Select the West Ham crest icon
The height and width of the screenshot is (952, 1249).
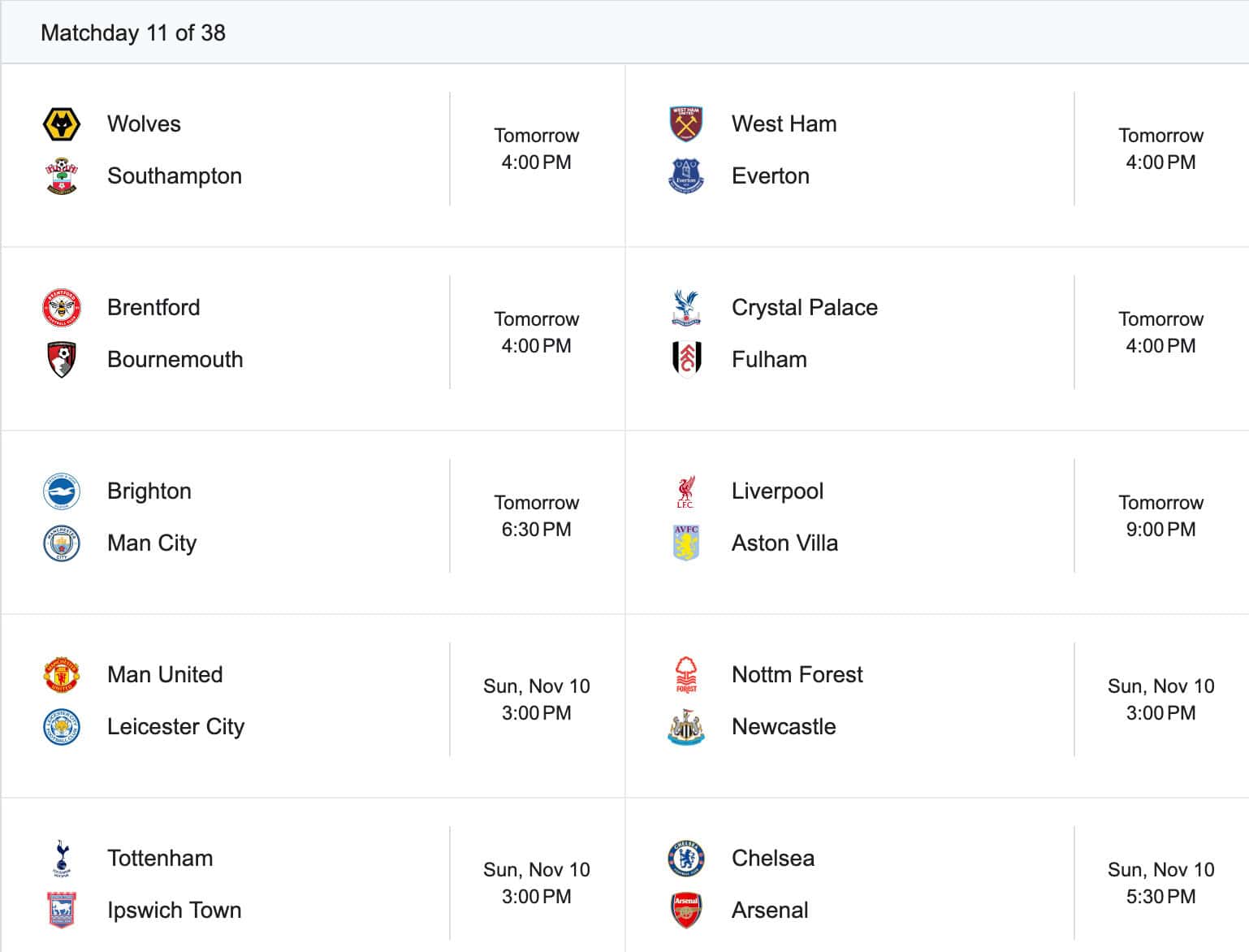click(x=685, y=124)
